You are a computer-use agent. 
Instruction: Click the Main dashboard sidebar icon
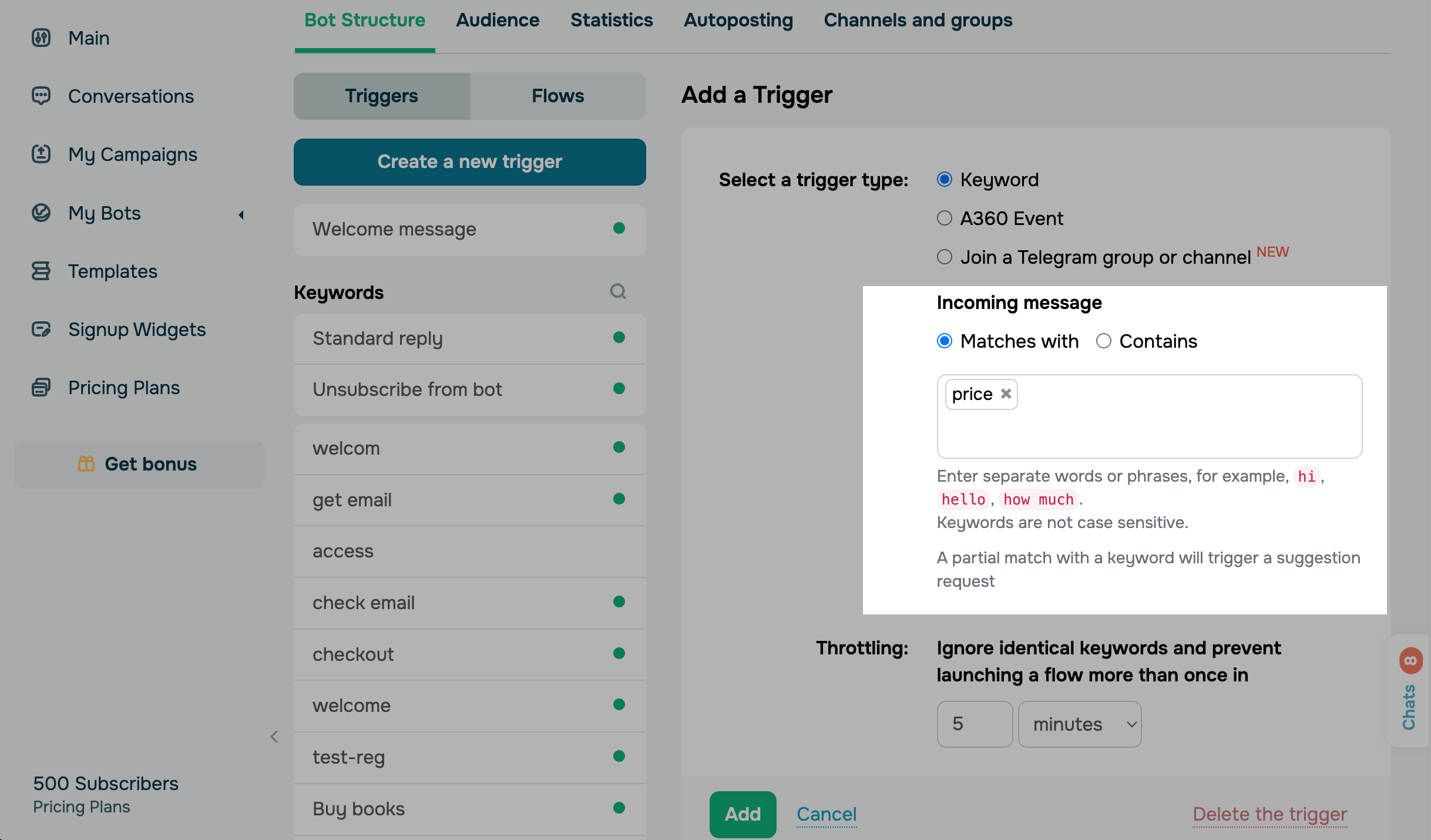tap(41, 38)
